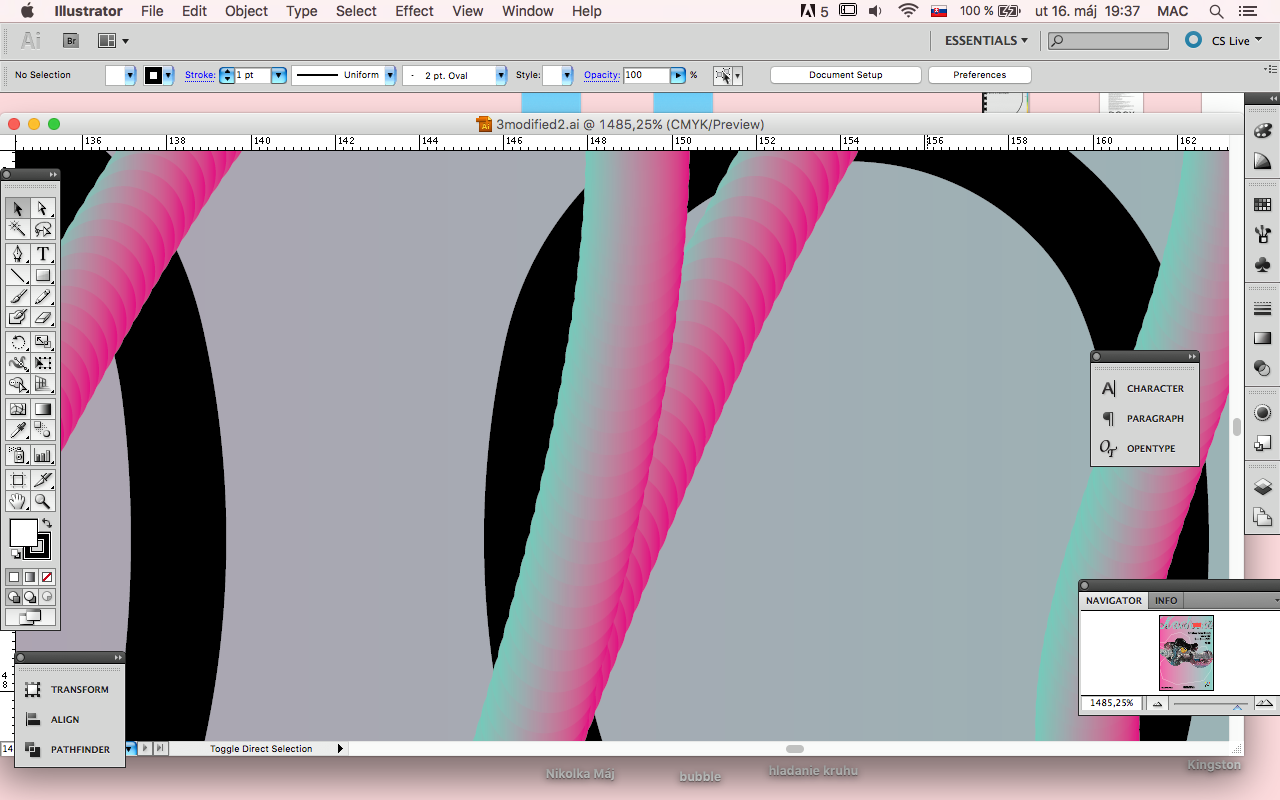This screenshot has width=1280, height=800.
Task: Select the Pen tool
Action: (x=18, y=254)
